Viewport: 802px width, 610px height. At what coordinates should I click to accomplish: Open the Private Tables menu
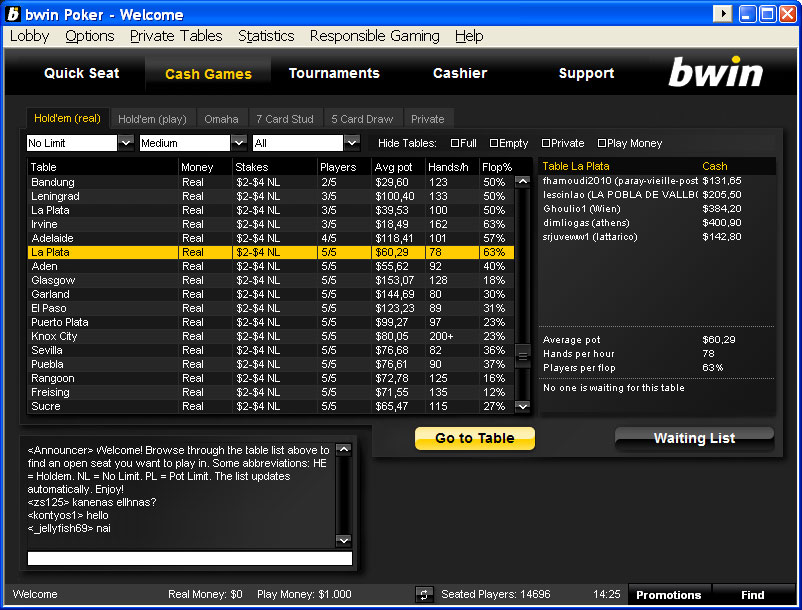176,36
